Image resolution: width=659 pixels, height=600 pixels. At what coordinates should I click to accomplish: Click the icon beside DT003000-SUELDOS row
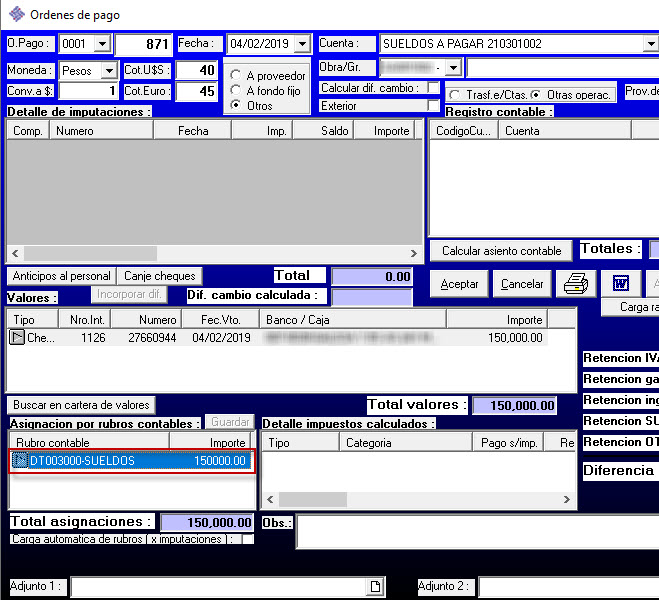19,461
